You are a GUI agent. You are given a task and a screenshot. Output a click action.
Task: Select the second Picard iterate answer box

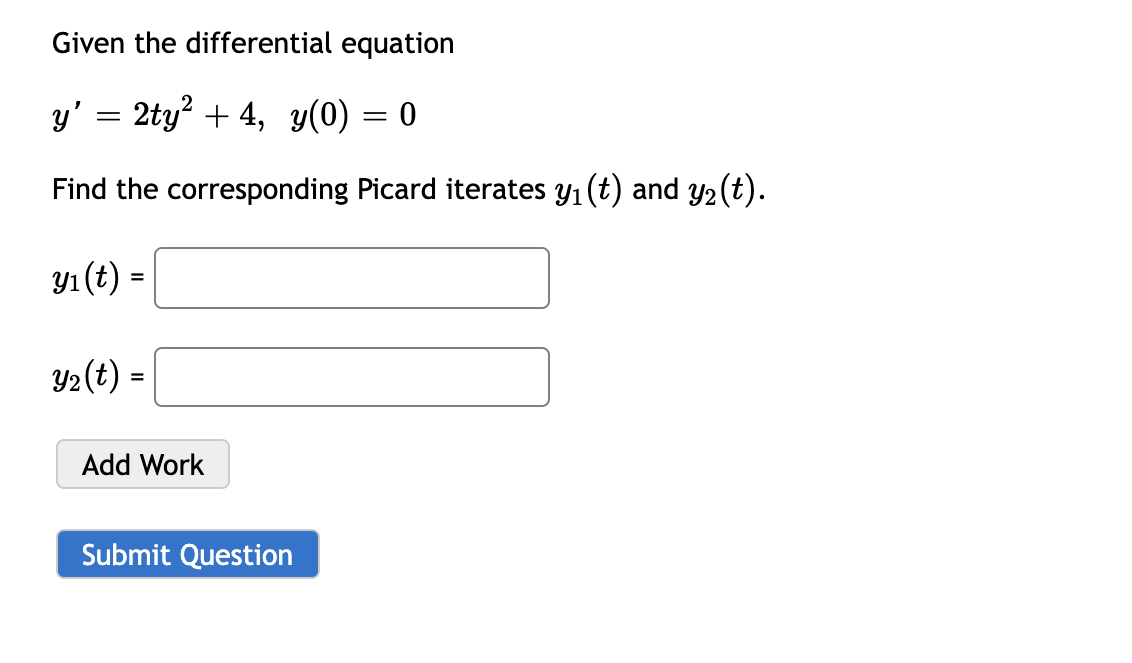coord(351,377)
